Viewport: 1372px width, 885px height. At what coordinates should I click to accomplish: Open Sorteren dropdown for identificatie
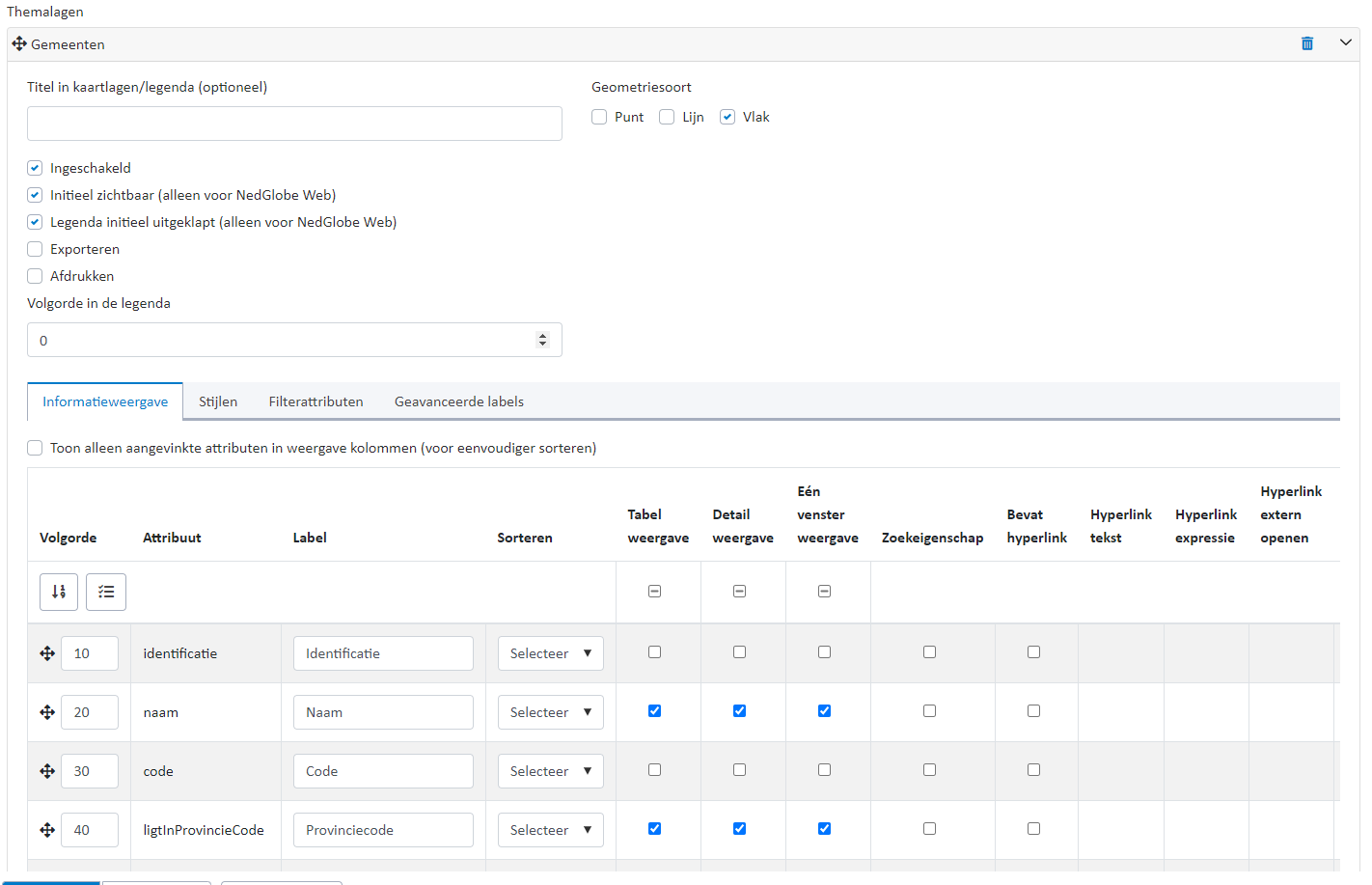tap(551, 653)
